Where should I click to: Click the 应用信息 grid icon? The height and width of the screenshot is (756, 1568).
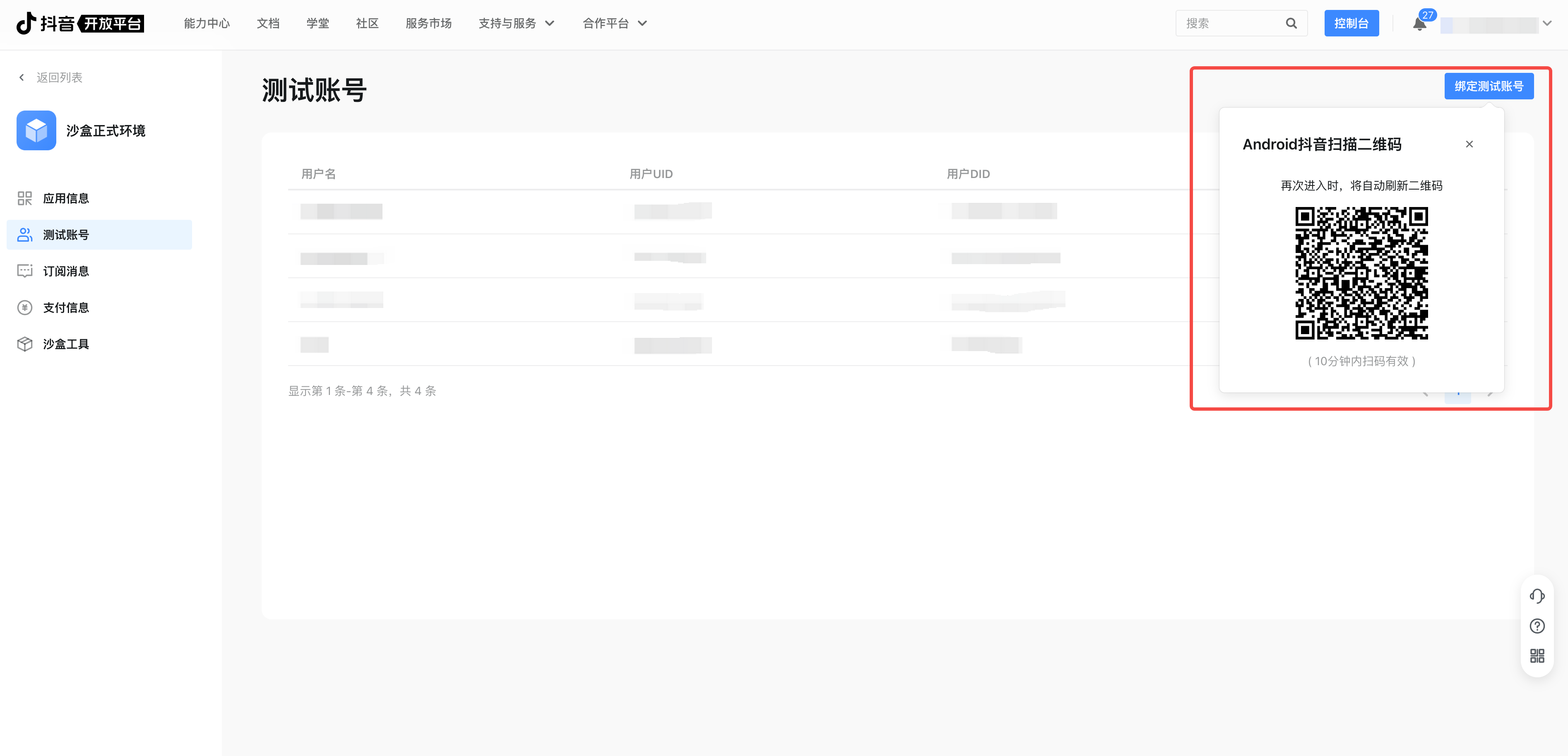[x=24, y=198]
